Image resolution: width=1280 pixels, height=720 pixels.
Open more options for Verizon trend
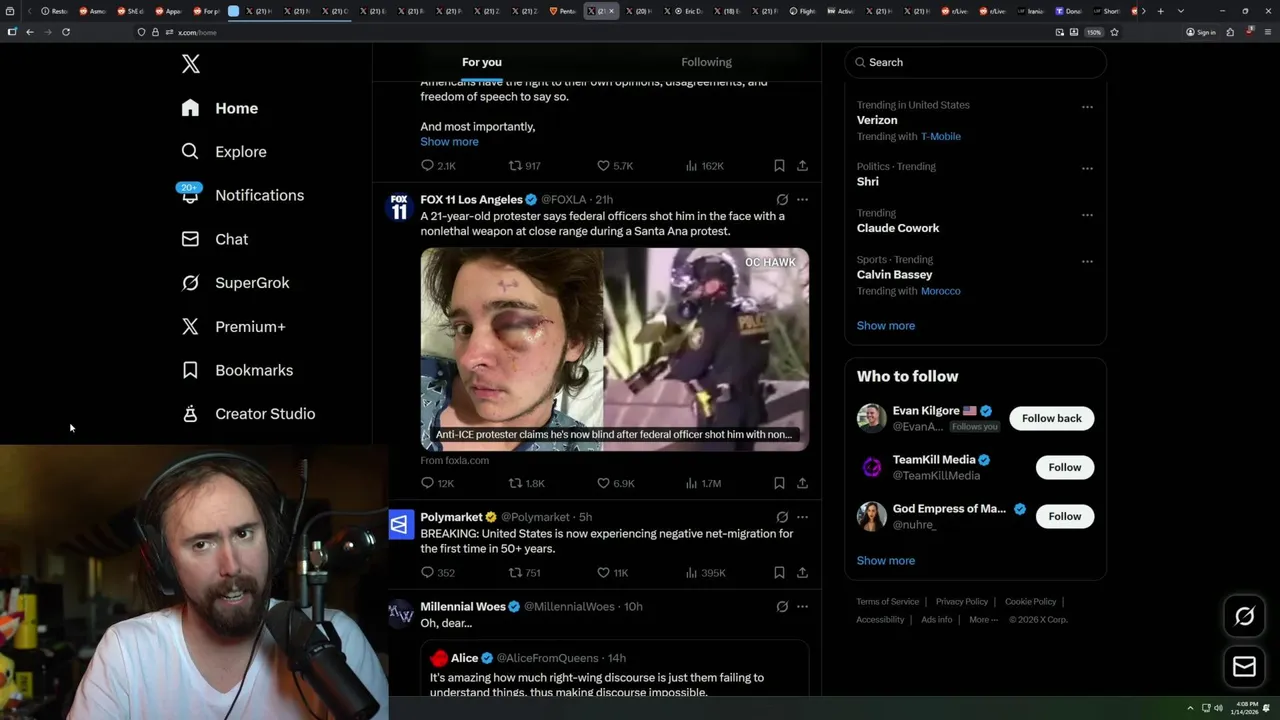(1087, 107)
